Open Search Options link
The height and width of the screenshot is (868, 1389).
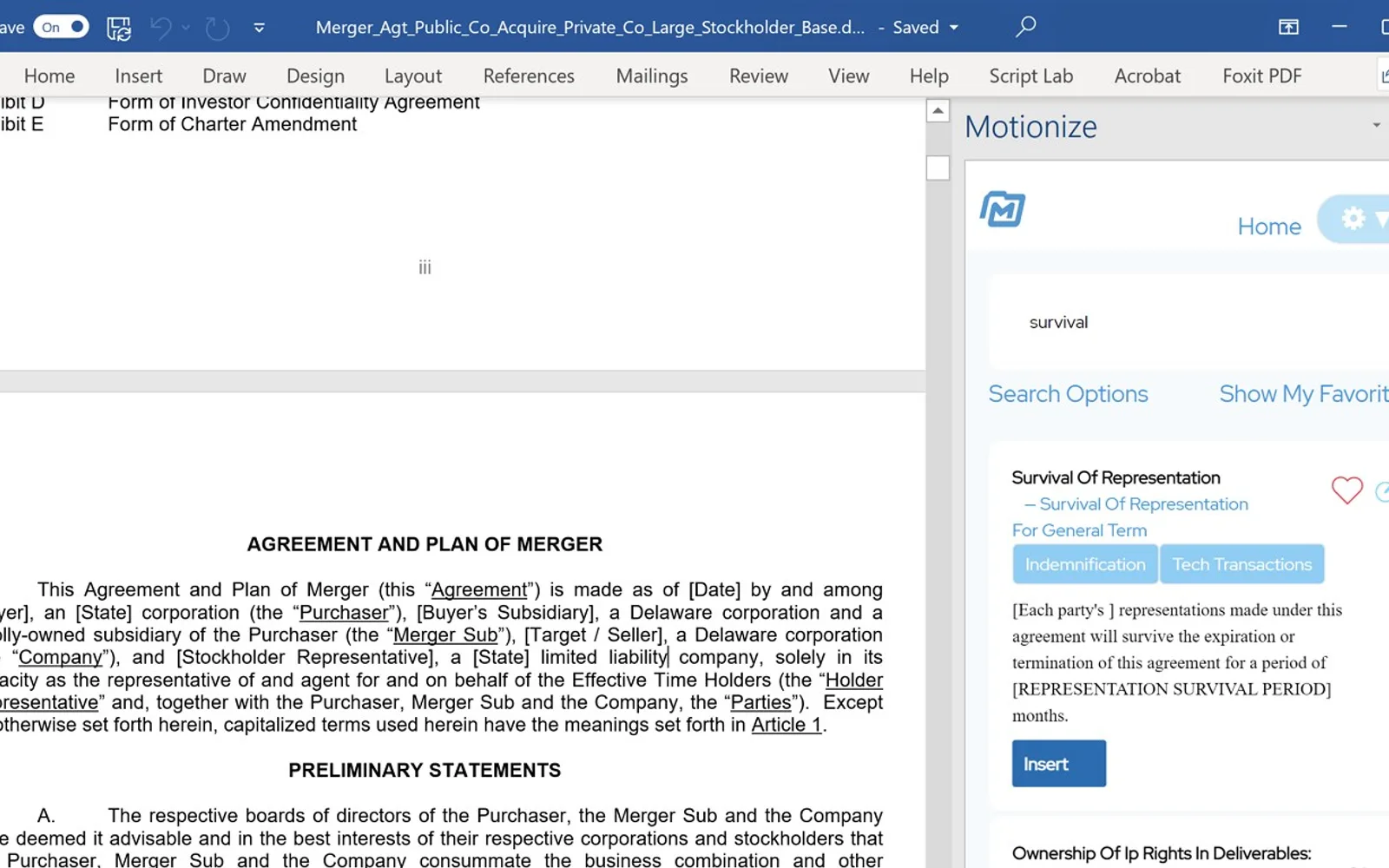pyautogui.click(x=1068, y=394)
